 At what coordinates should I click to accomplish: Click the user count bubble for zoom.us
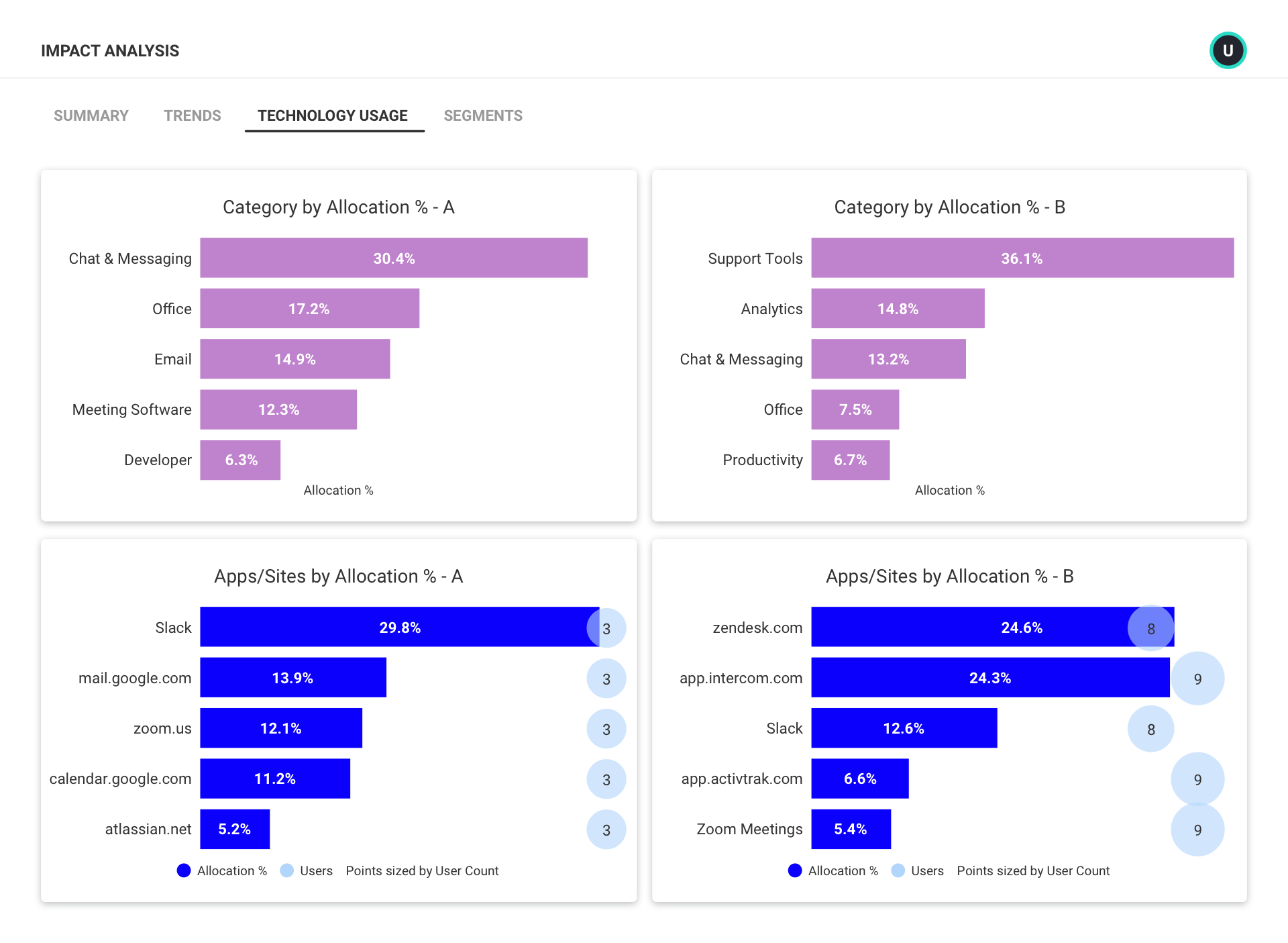click(606, 729)
